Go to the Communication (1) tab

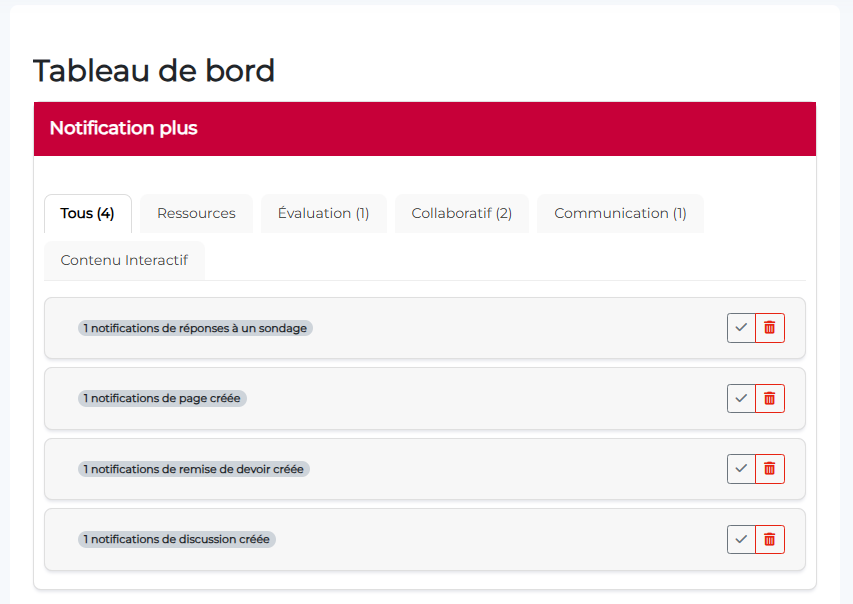[x=620, y=213]
